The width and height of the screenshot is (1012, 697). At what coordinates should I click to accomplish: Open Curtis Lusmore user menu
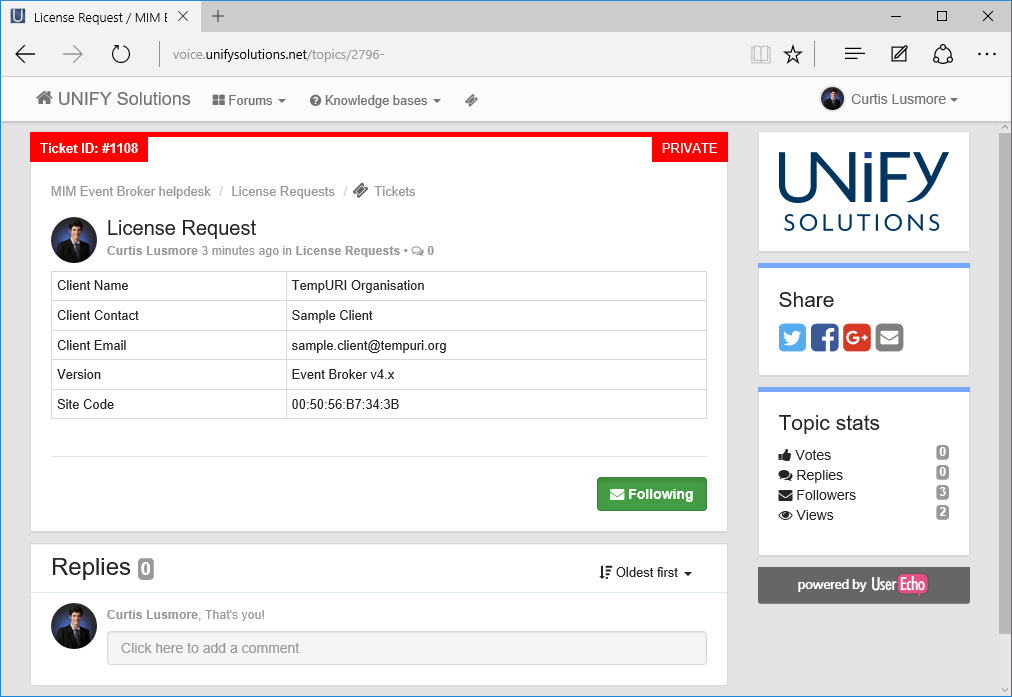[x=889, y=99]
